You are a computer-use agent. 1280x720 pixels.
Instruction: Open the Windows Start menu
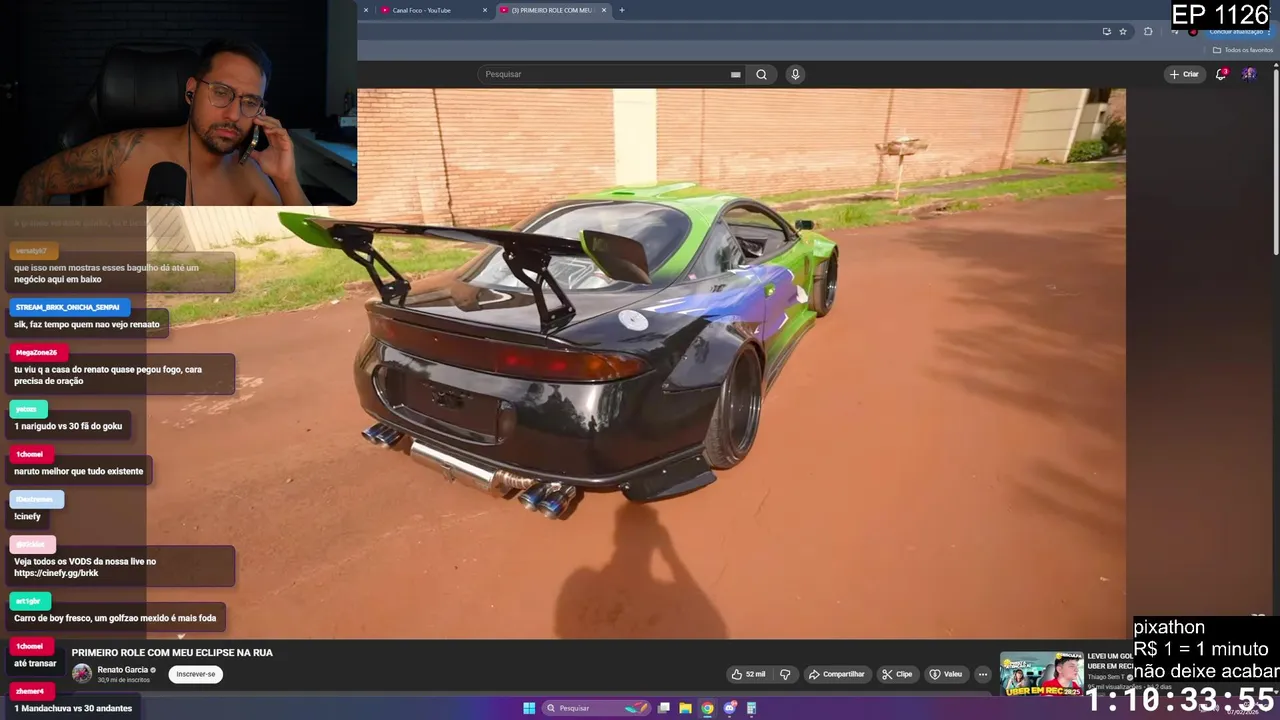(x=529, y=708)
